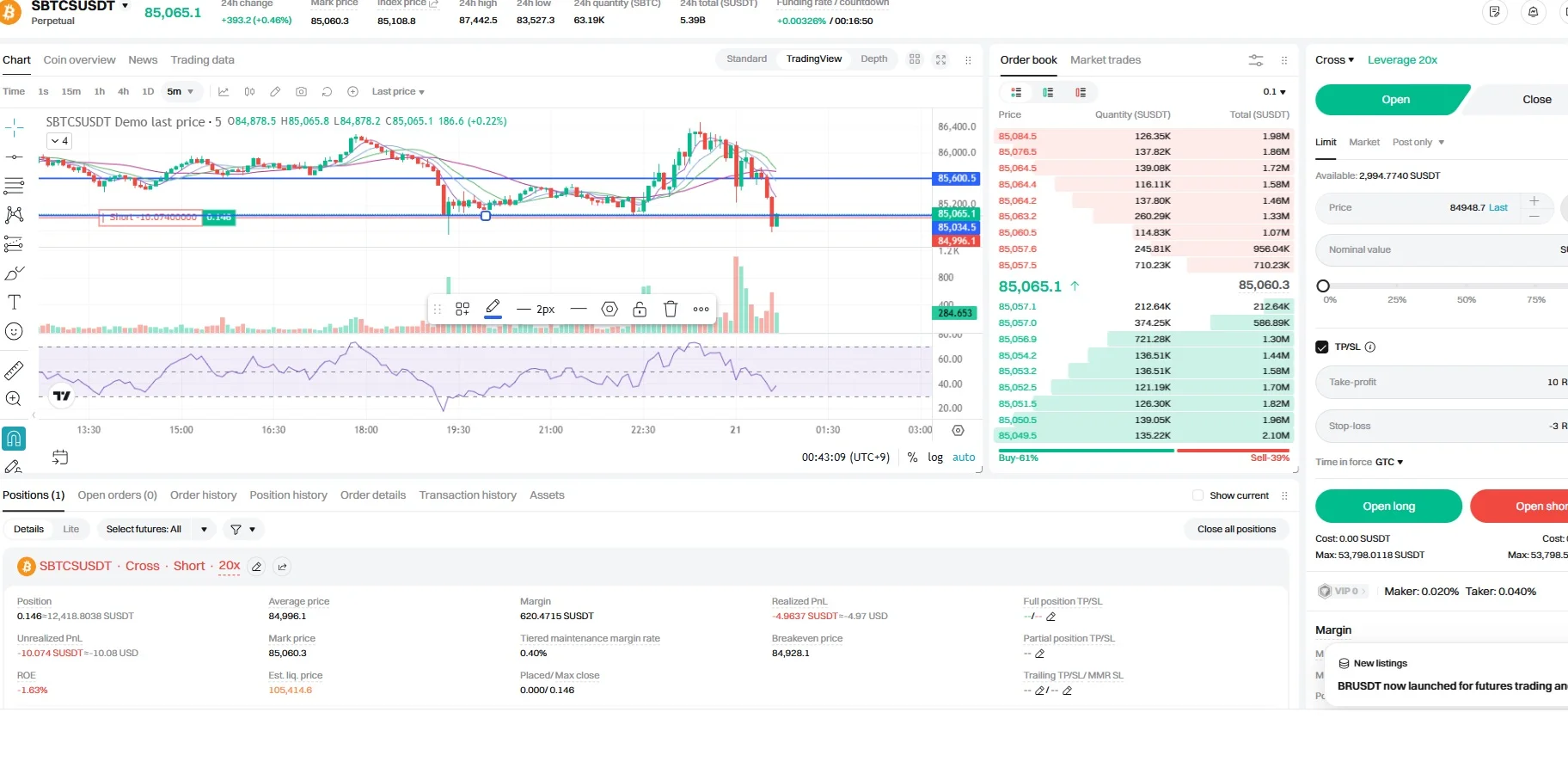Lock the selected drawing
1568x780 pixels.
640,309
